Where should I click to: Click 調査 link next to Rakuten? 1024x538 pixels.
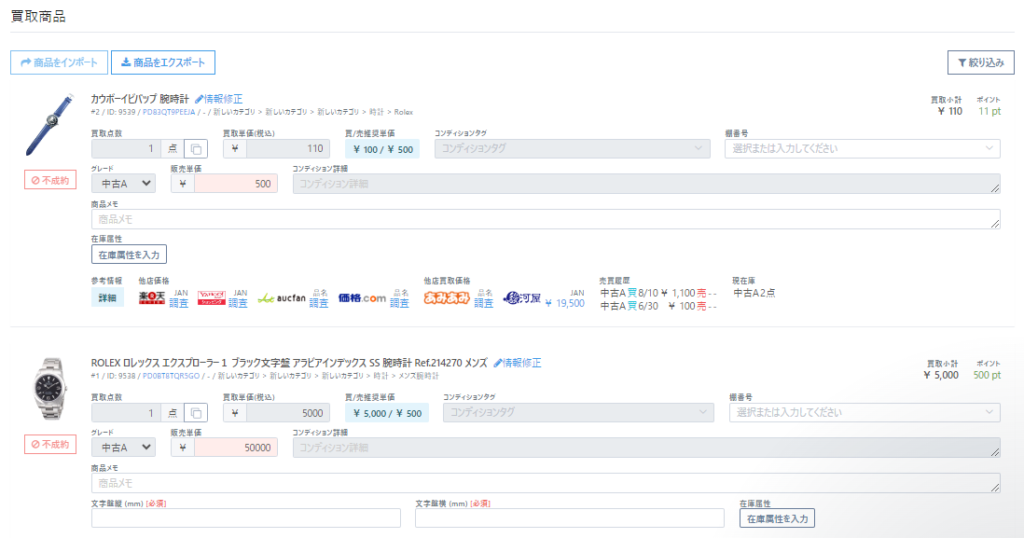(179, 304)
